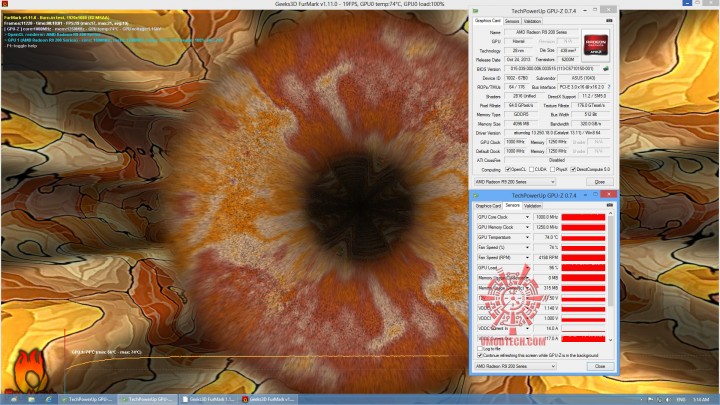
Task: Click Close button in Sensors GPU-Z window
Action: click(600, 366)
